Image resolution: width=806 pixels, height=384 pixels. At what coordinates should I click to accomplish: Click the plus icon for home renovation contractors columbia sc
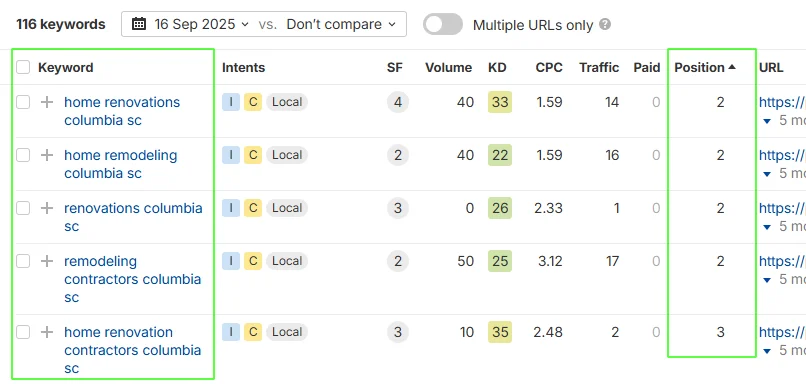[x=47, y=332]
